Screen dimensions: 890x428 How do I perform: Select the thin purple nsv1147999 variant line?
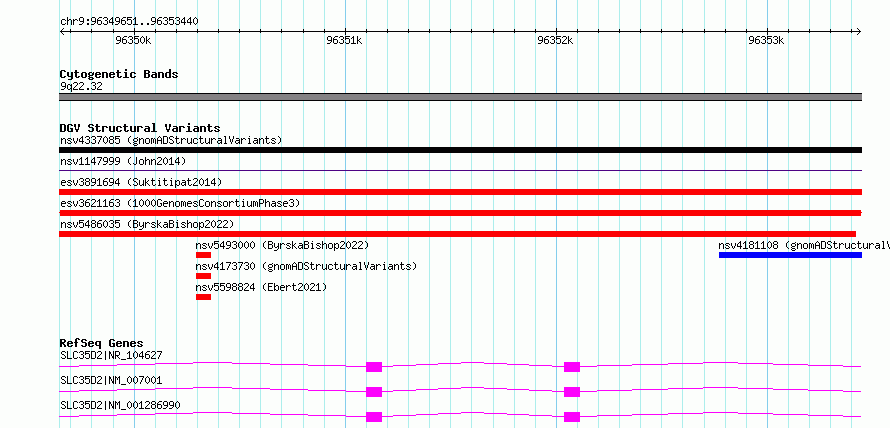(461, 170)
